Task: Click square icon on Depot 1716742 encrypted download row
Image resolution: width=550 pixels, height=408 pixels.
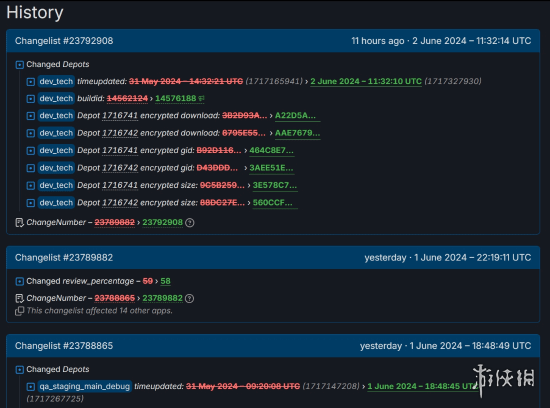Action: tap(31, 133)
